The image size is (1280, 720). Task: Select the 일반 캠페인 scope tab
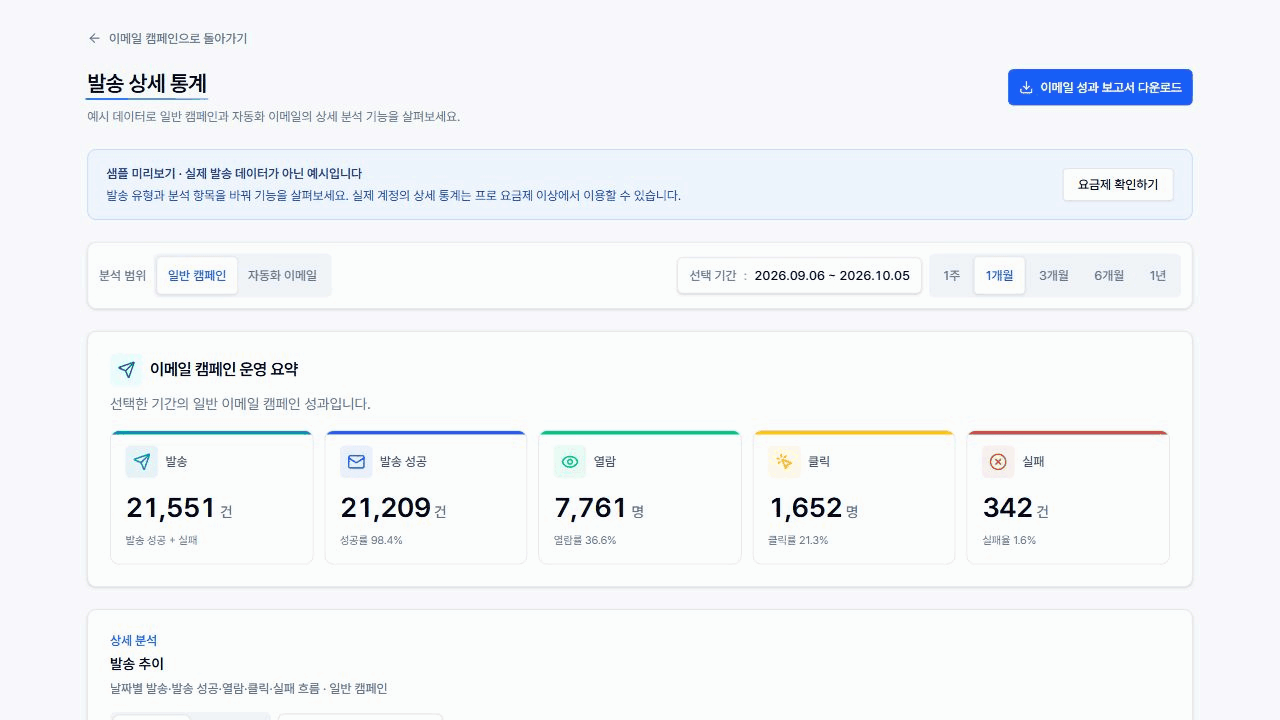(197, 275)
